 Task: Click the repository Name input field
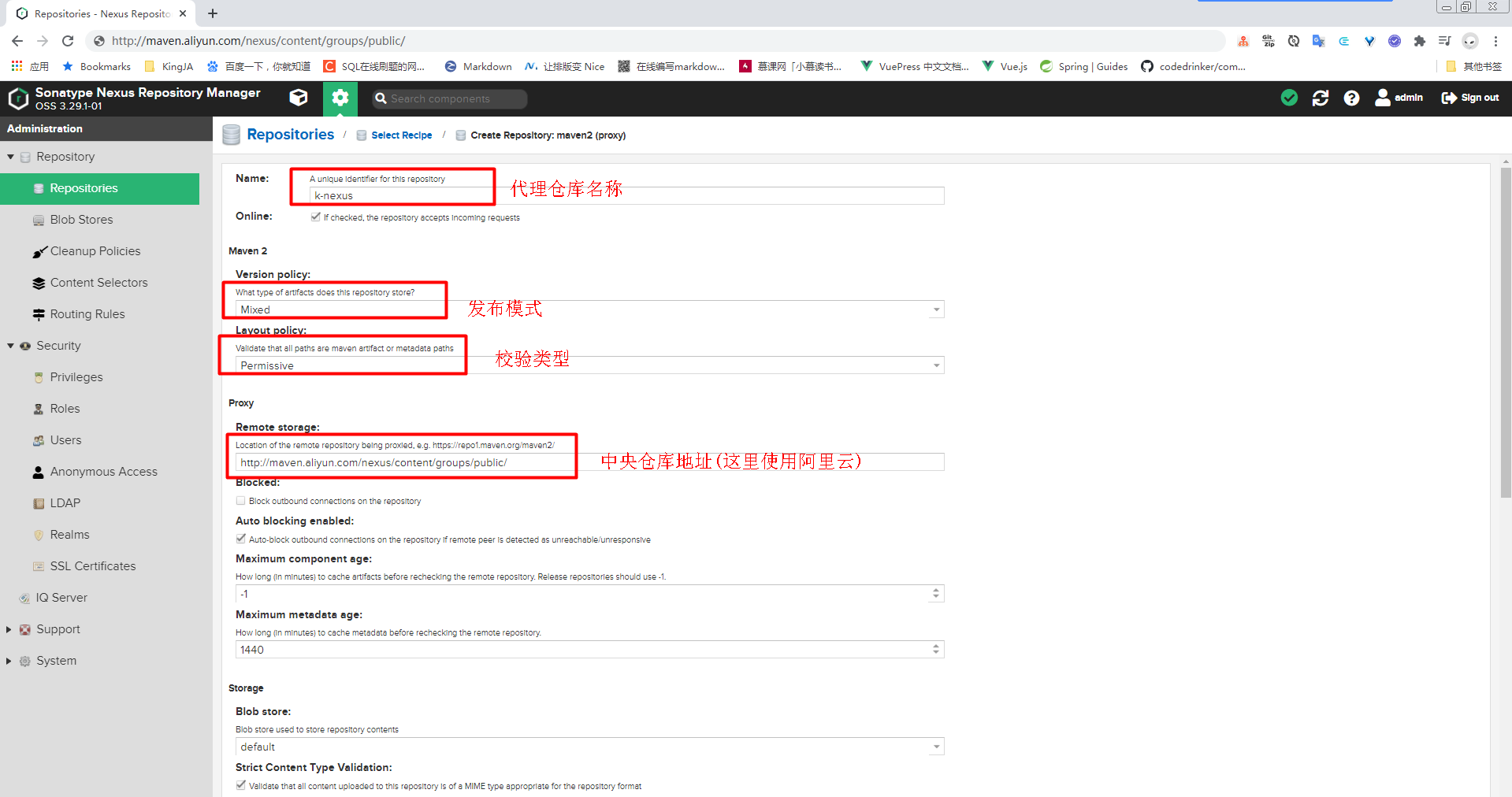click(626, 195)
